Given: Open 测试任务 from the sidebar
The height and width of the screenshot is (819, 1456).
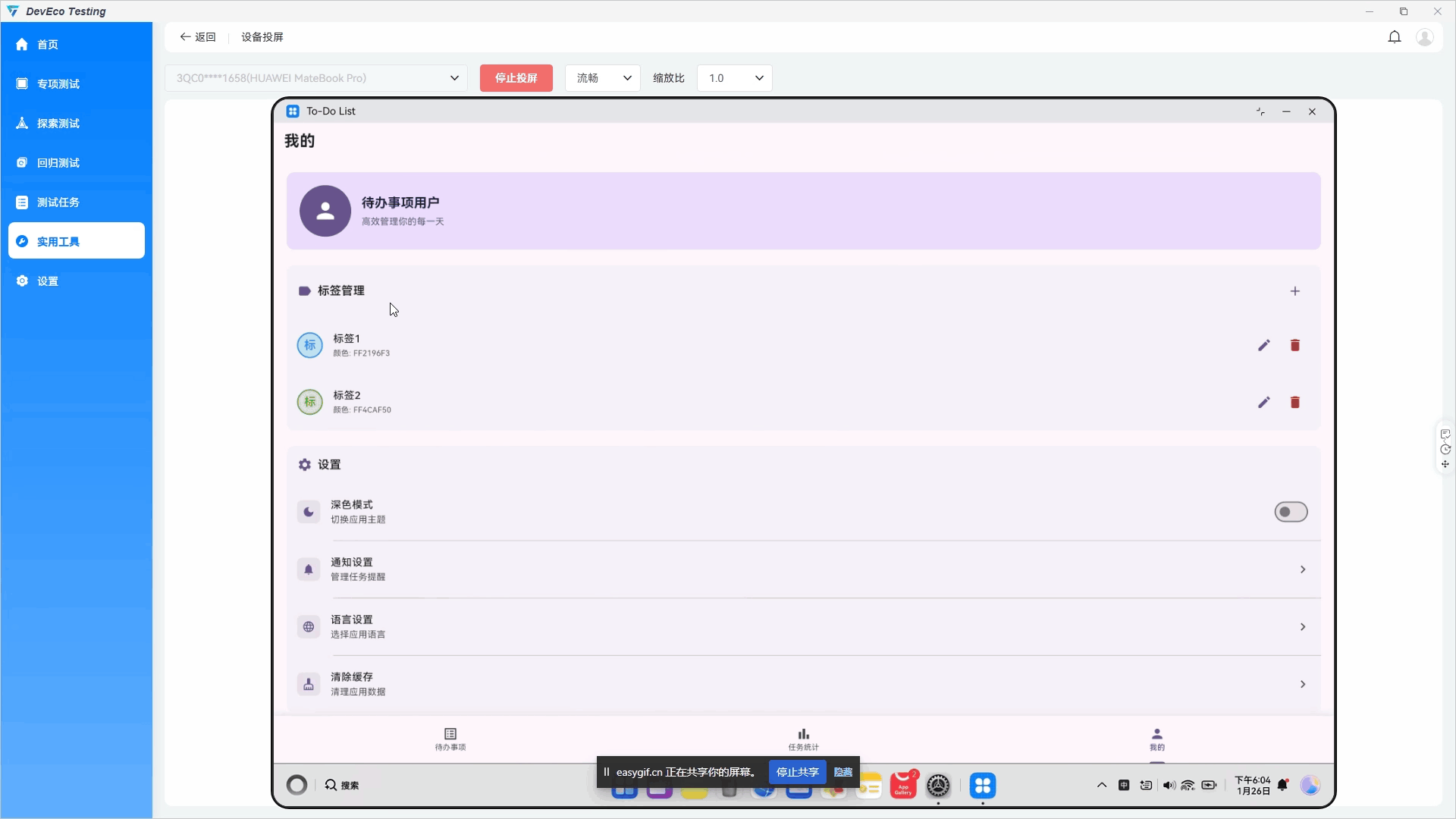Looking at the screenshot, I should point(57,202).
